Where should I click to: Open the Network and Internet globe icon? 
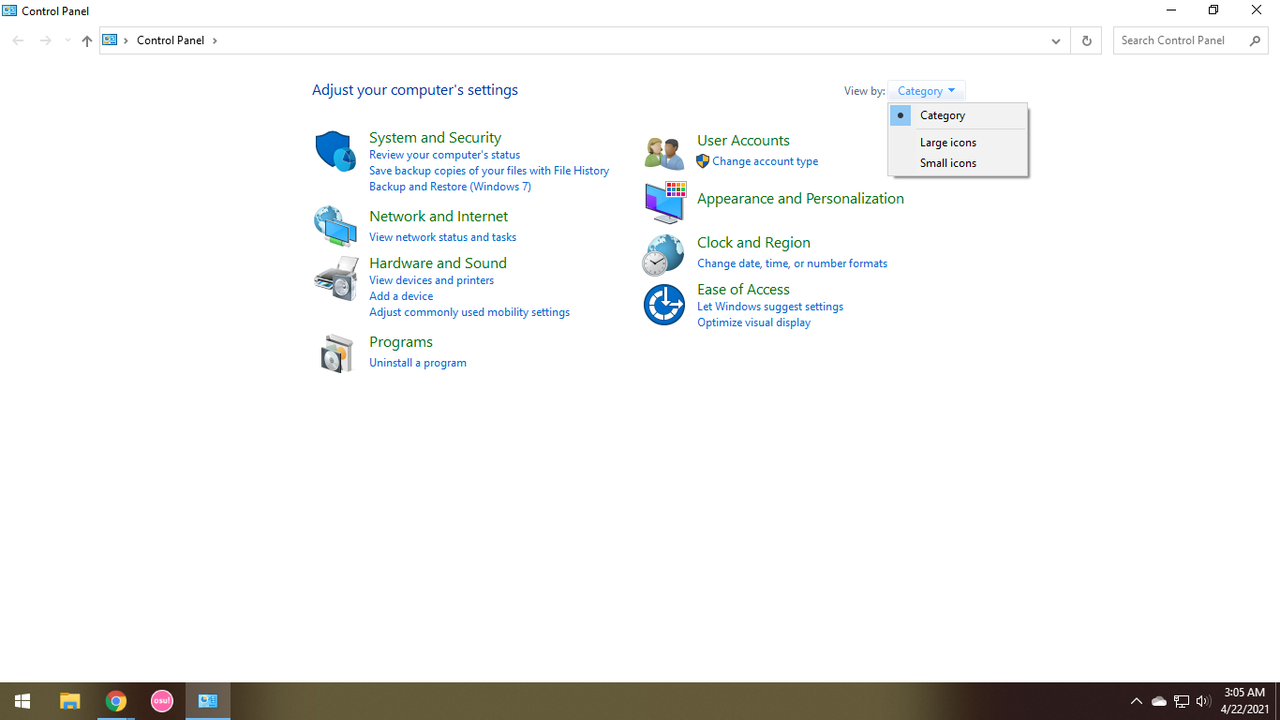[335, 226]
